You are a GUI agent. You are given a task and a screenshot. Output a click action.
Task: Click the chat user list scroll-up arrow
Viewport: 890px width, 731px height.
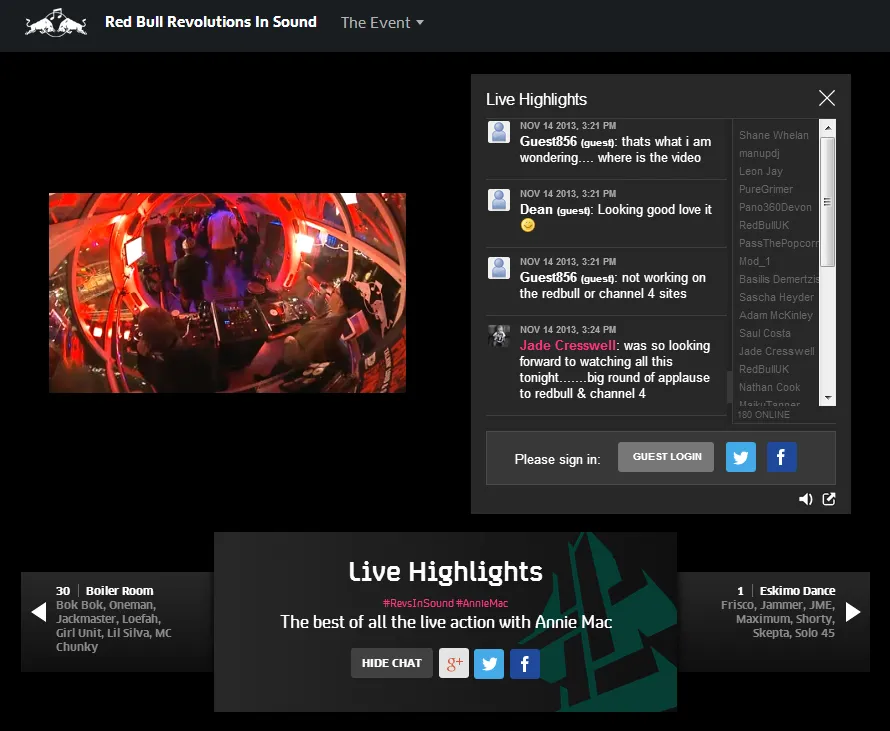(827, 128)
